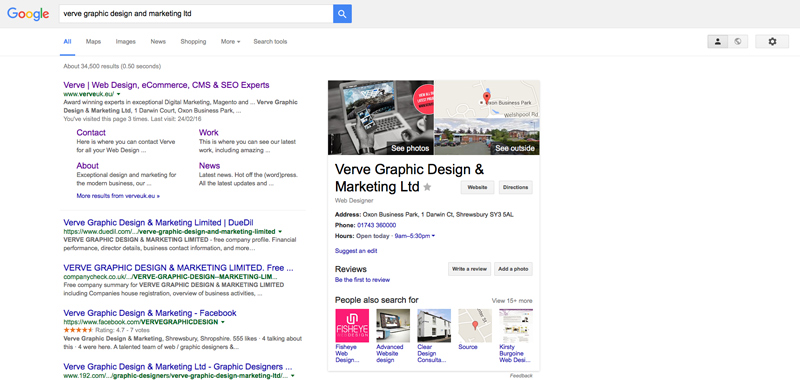This screenshot has height=380, width=800.
Task: Expand arrow beside facebook.com/VERVEGRAPHICDESIGN URL
Action: point(223,322)
